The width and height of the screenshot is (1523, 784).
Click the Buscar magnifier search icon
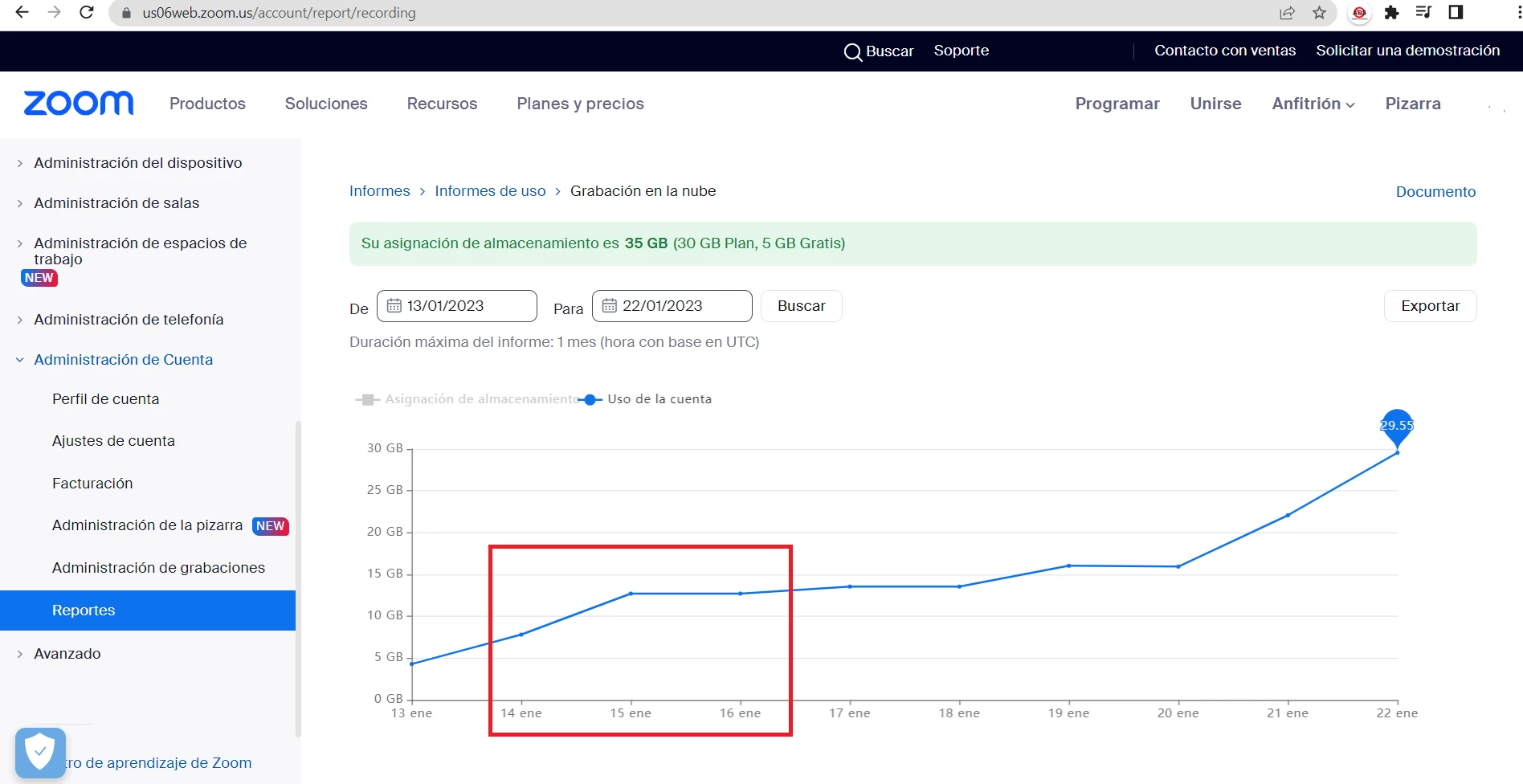coord(852,51)
